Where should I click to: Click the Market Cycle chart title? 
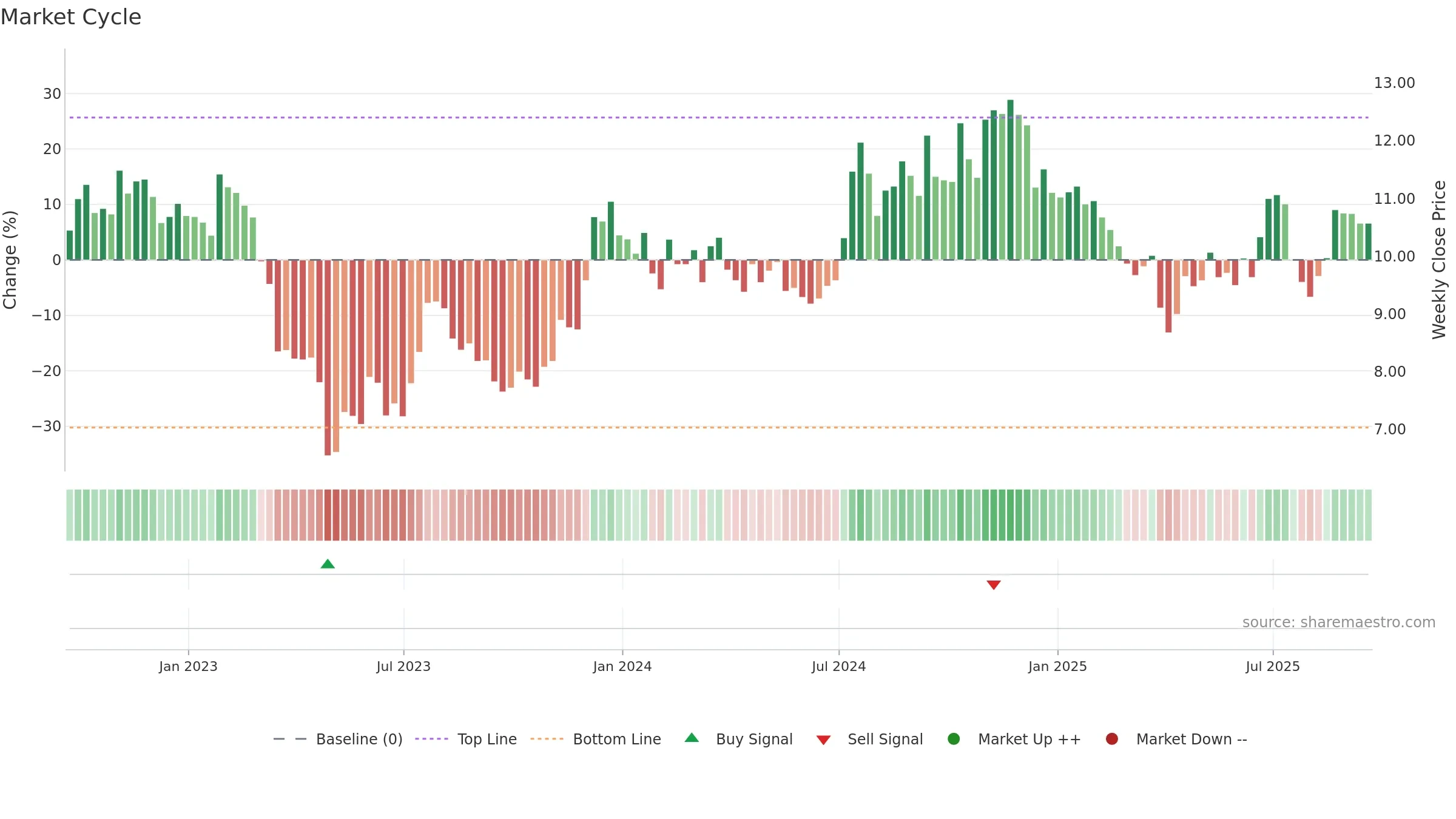point(71,17)
